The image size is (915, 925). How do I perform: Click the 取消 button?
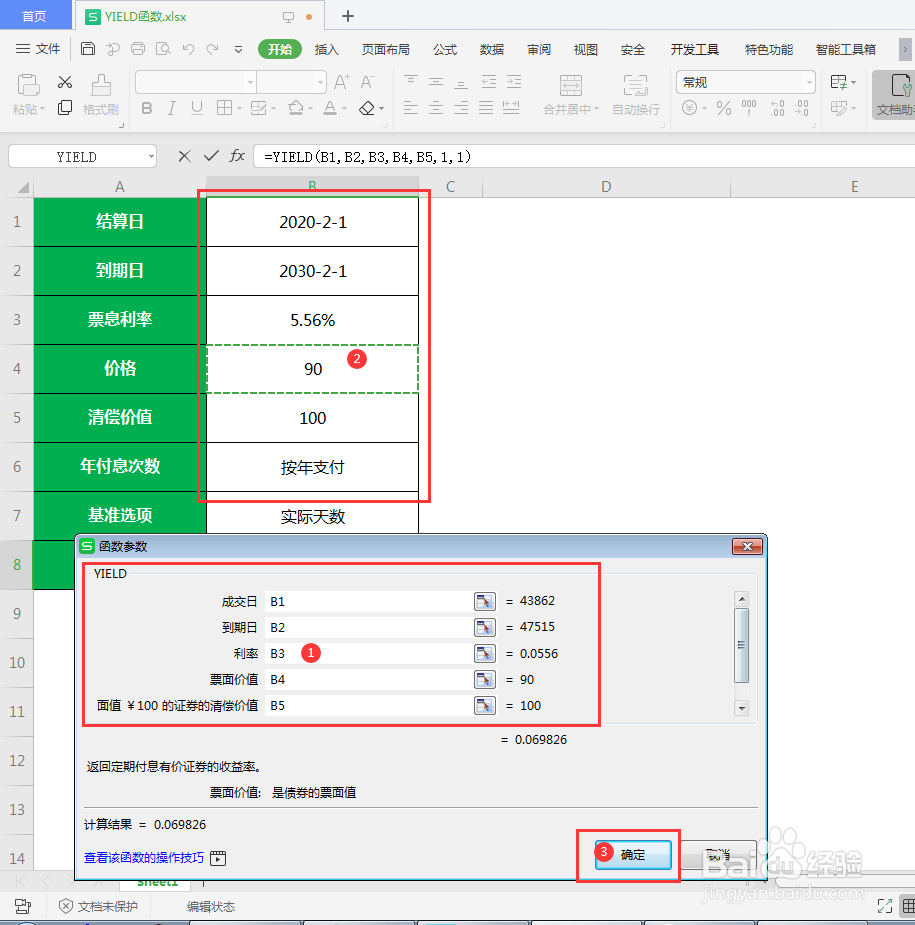[x=718, y=854]
